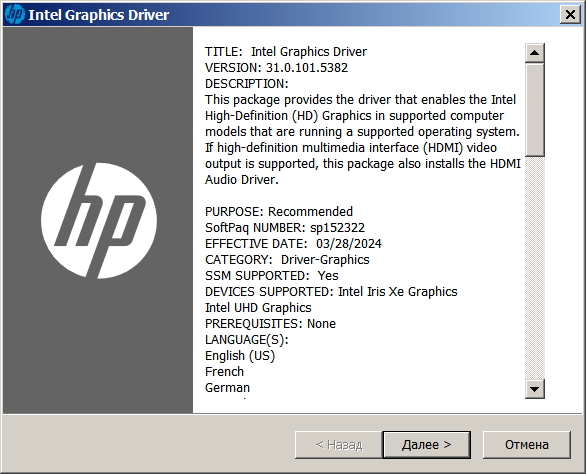Screen dimensions: 586x474
Task: Click the Intel UHD Graphics line
Action: [258, 308]
